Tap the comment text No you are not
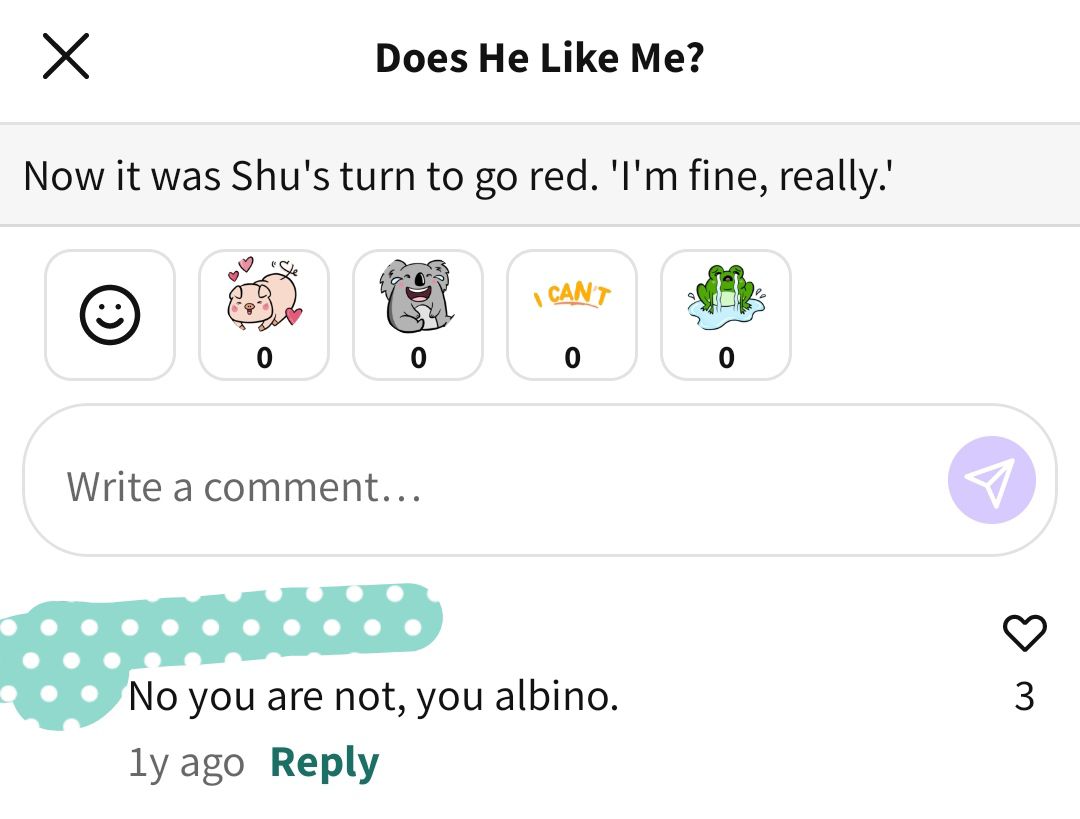The height and width of the screenshot is (819, 1080). tap(373, 696)
